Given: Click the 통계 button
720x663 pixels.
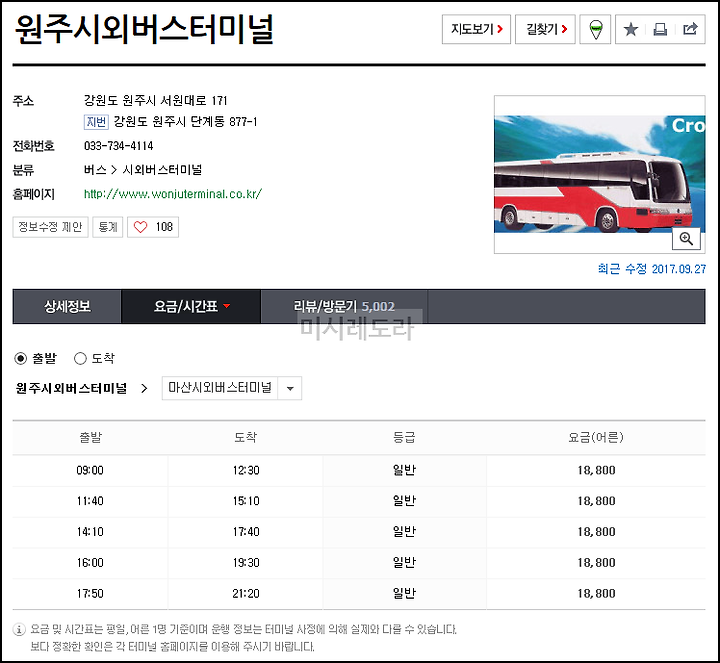Looking at the screenshot, I should (108, 227).
